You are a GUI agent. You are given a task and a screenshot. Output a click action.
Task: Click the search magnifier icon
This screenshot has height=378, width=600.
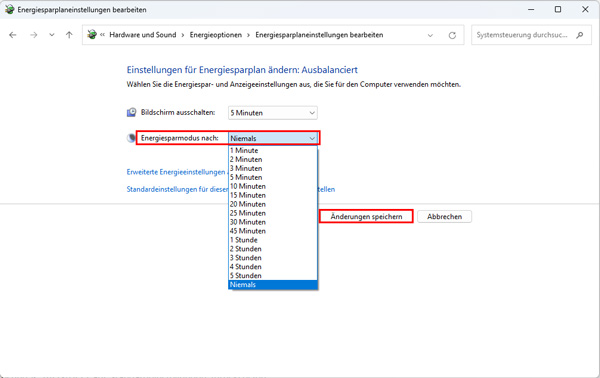click(580, 35)
